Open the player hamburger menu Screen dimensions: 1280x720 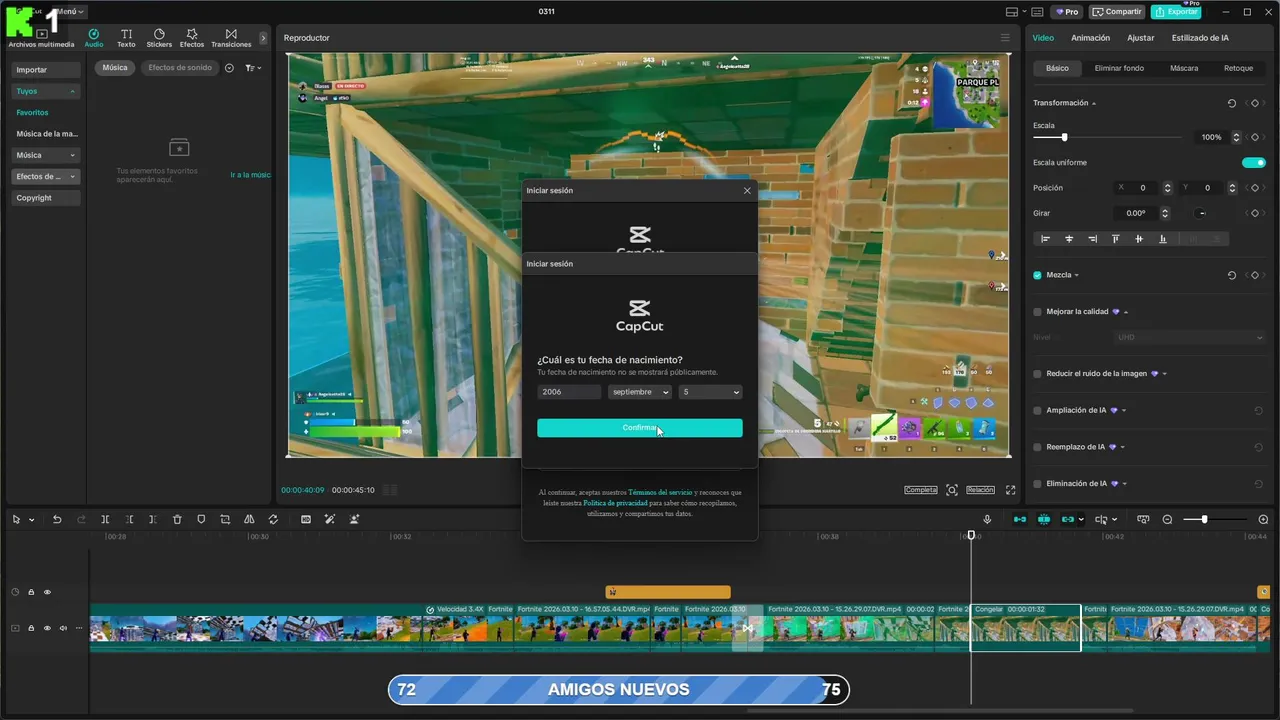pos(1005,38)
